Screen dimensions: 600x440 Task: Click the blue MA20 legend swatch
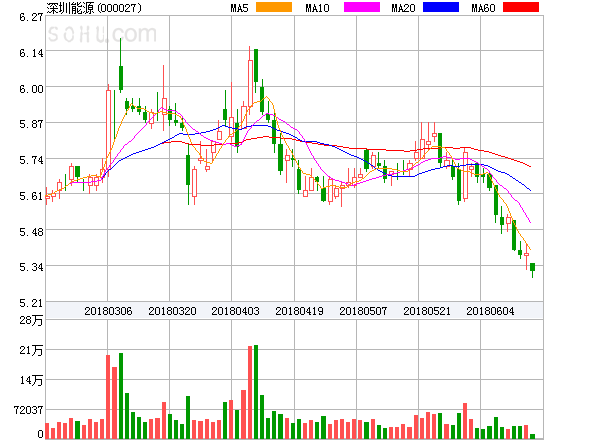441,7
